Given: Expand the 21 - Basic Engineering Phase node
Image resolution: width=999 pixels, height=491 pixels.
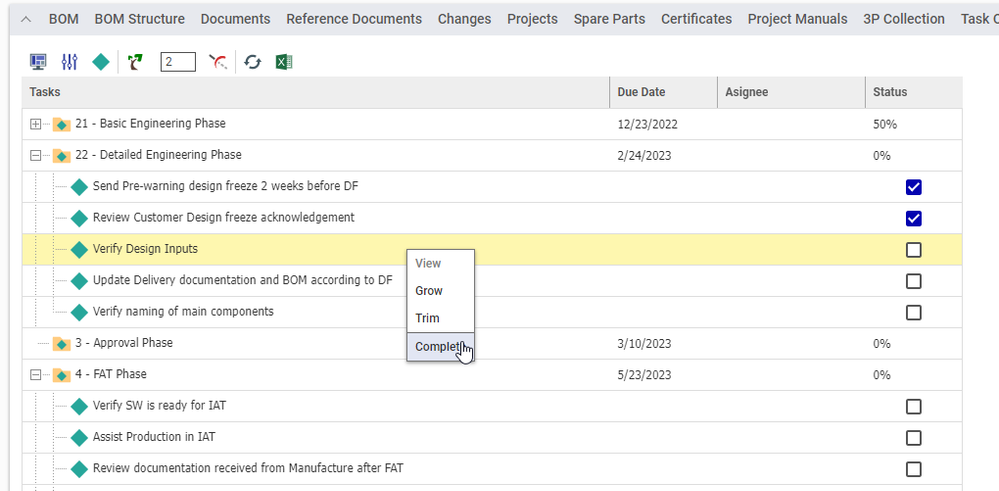Looking at the screenshot, I should click(36, 124).
